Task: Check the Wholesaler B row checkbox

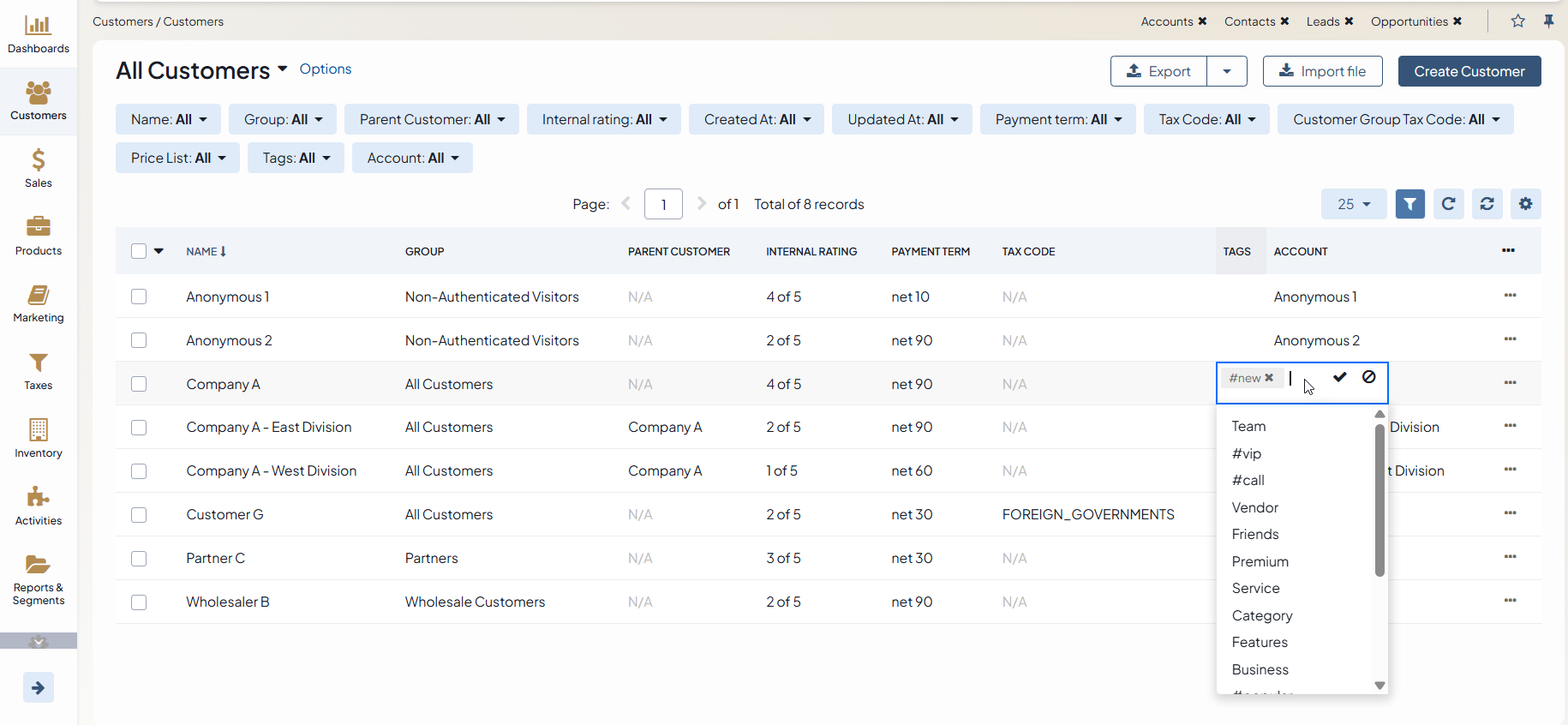Action: point(139,602)
